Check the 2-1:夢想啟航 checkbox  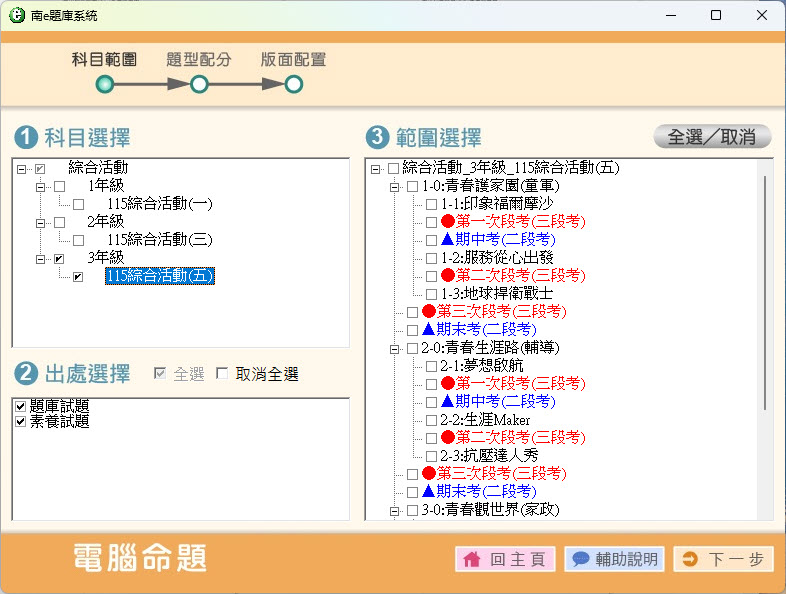tap(431, 366)
